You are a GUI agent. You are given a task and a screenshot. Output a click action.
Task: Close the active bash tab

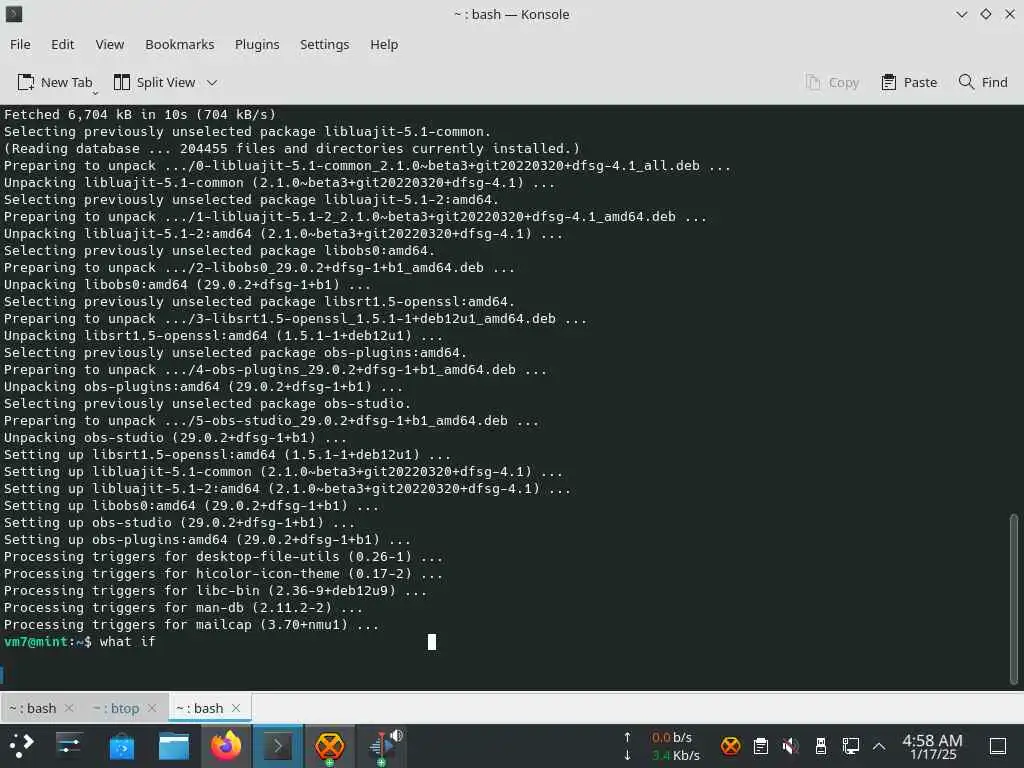[x=236, y=708]
